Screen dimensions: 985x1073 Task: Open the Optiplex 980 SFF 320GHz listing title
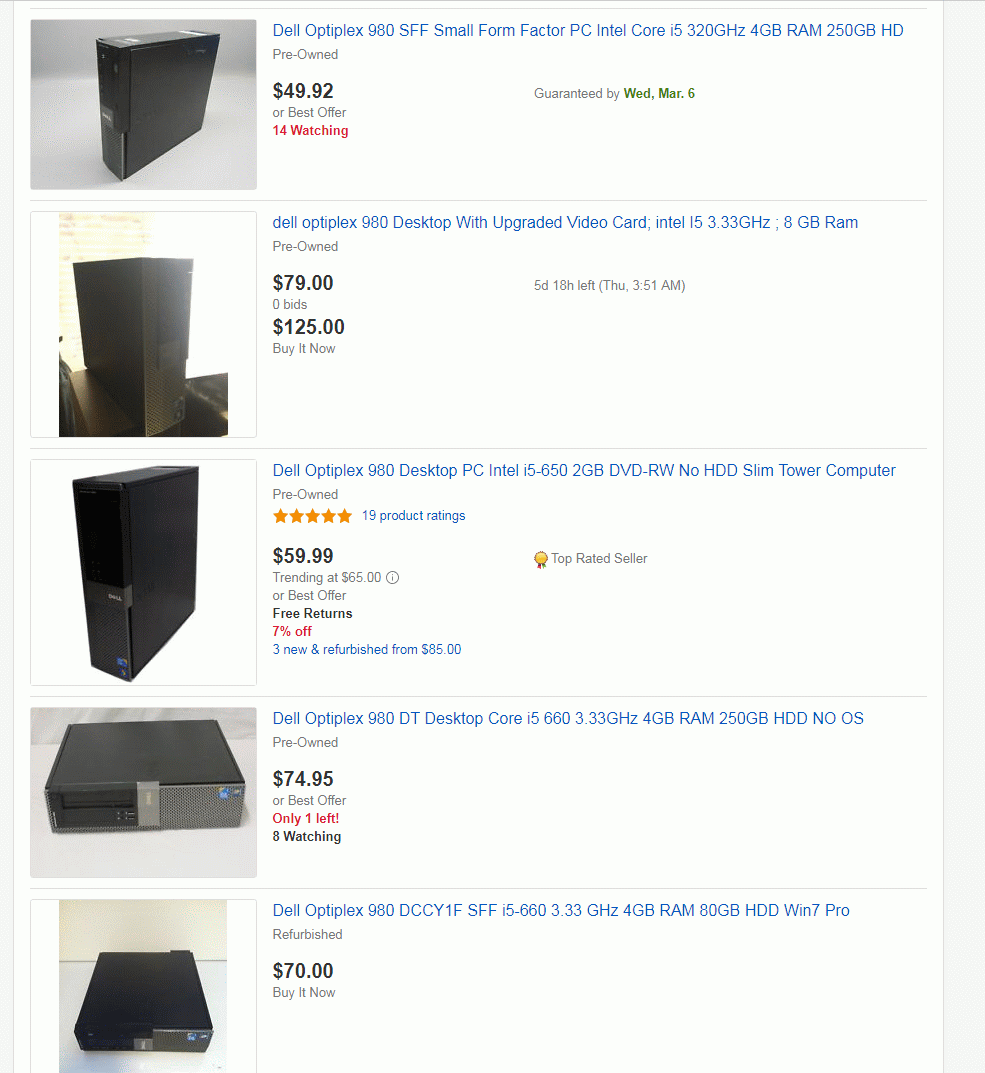tap(588, 31)
